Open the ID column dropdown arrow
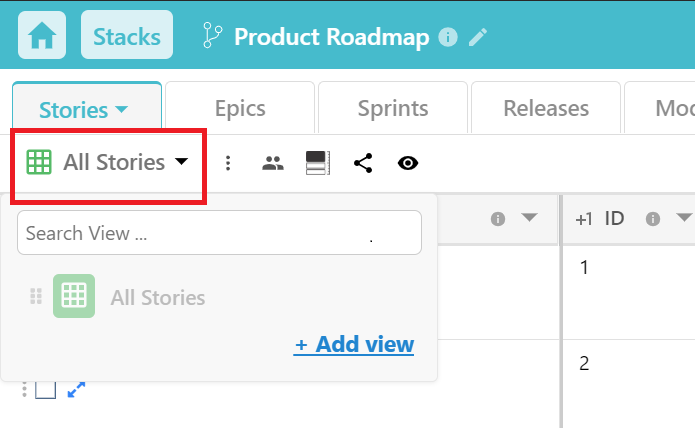The image size is (695, 428). tap(683, 218)
